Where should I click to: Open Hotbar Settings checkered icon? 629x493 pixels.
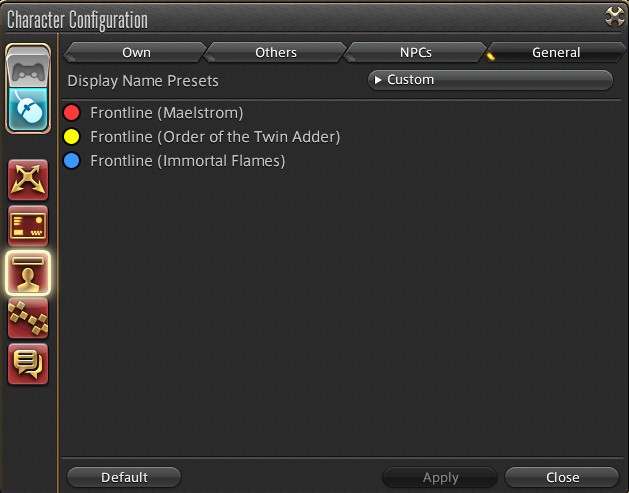pyautogui.click(x=28, y=318)
